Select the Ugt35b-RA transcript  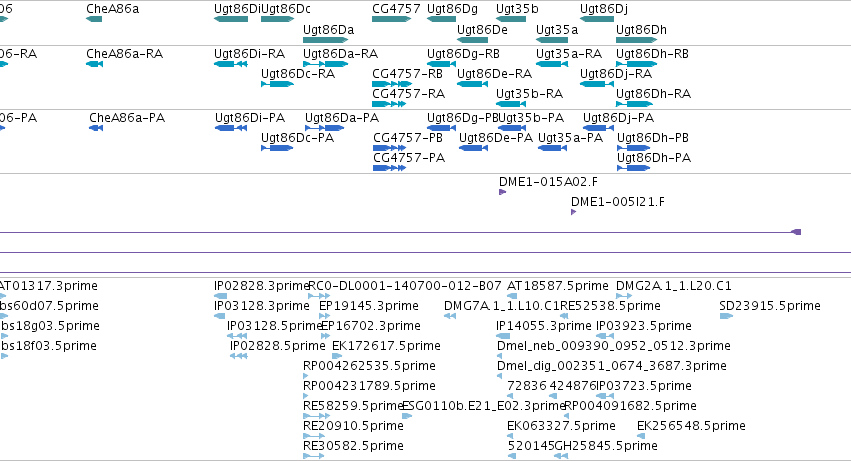coord(511,104)
